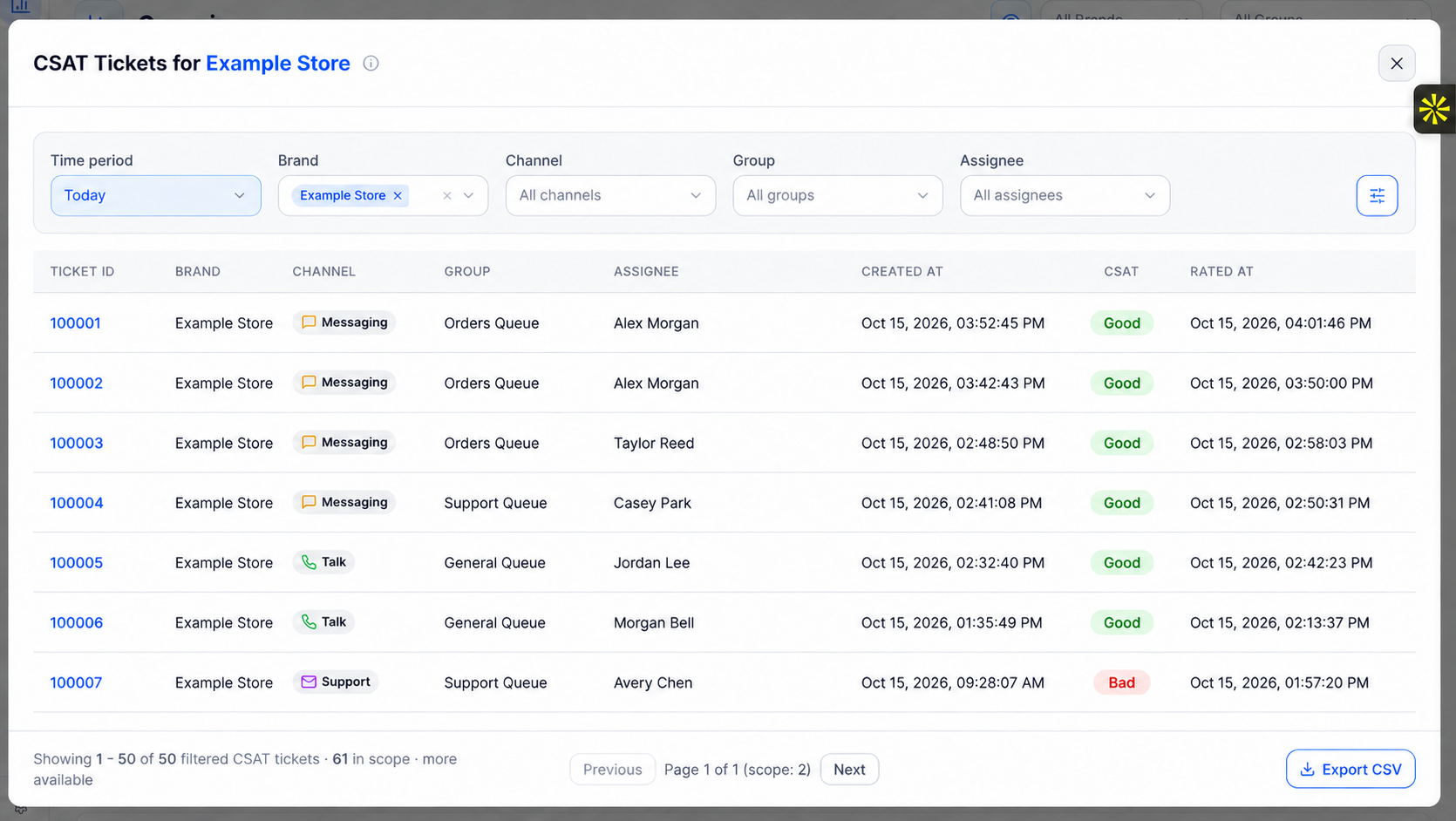This screenshot has height=821, width=1456.
Task: Click assignee Avery Chen
Action: point(653,683)
